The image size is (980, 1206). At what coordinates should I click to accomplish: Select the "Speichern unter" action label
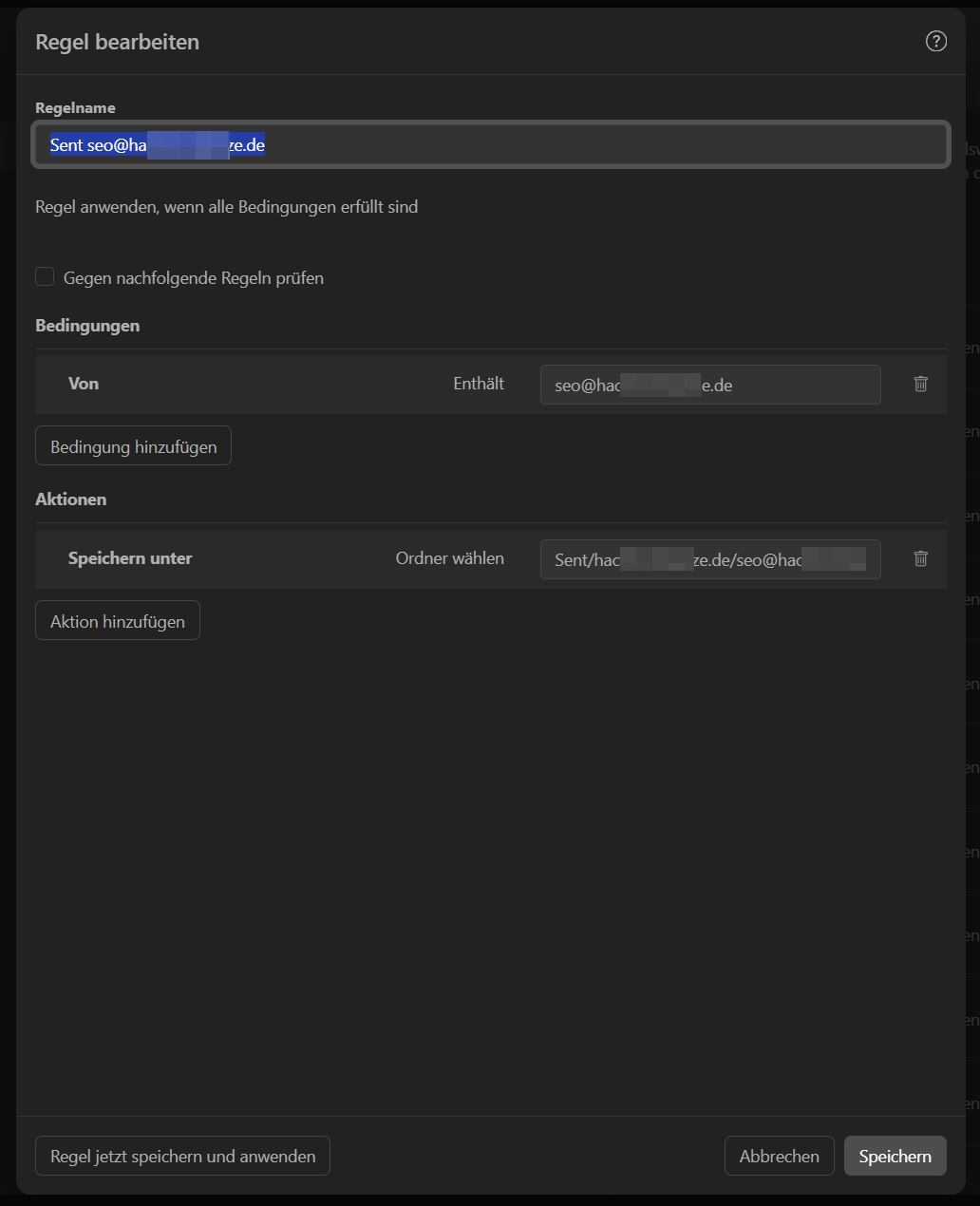point(130,558)
